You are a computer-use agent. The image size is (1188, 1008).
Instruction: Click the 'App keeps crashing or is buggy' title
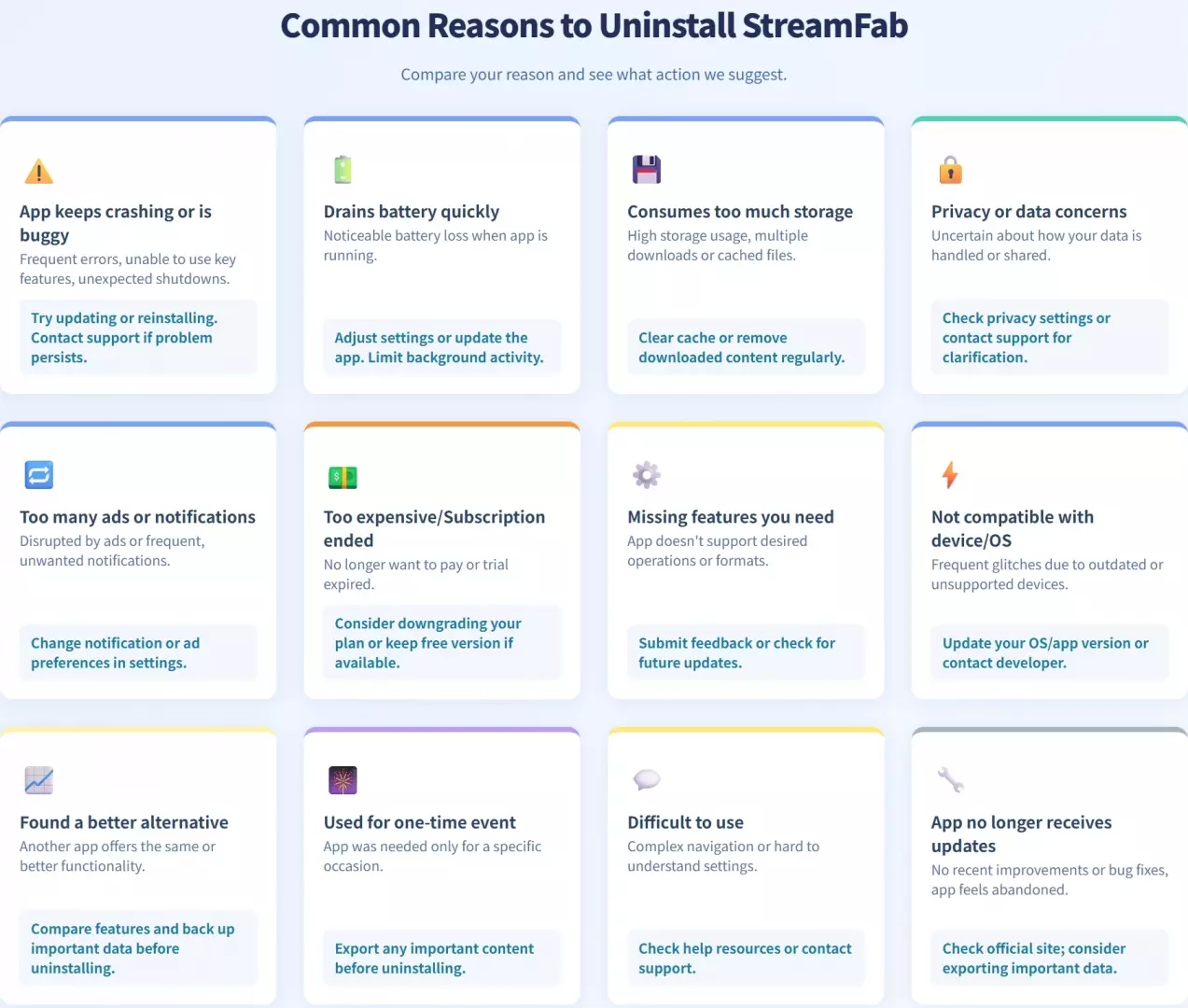click(116, 223)
